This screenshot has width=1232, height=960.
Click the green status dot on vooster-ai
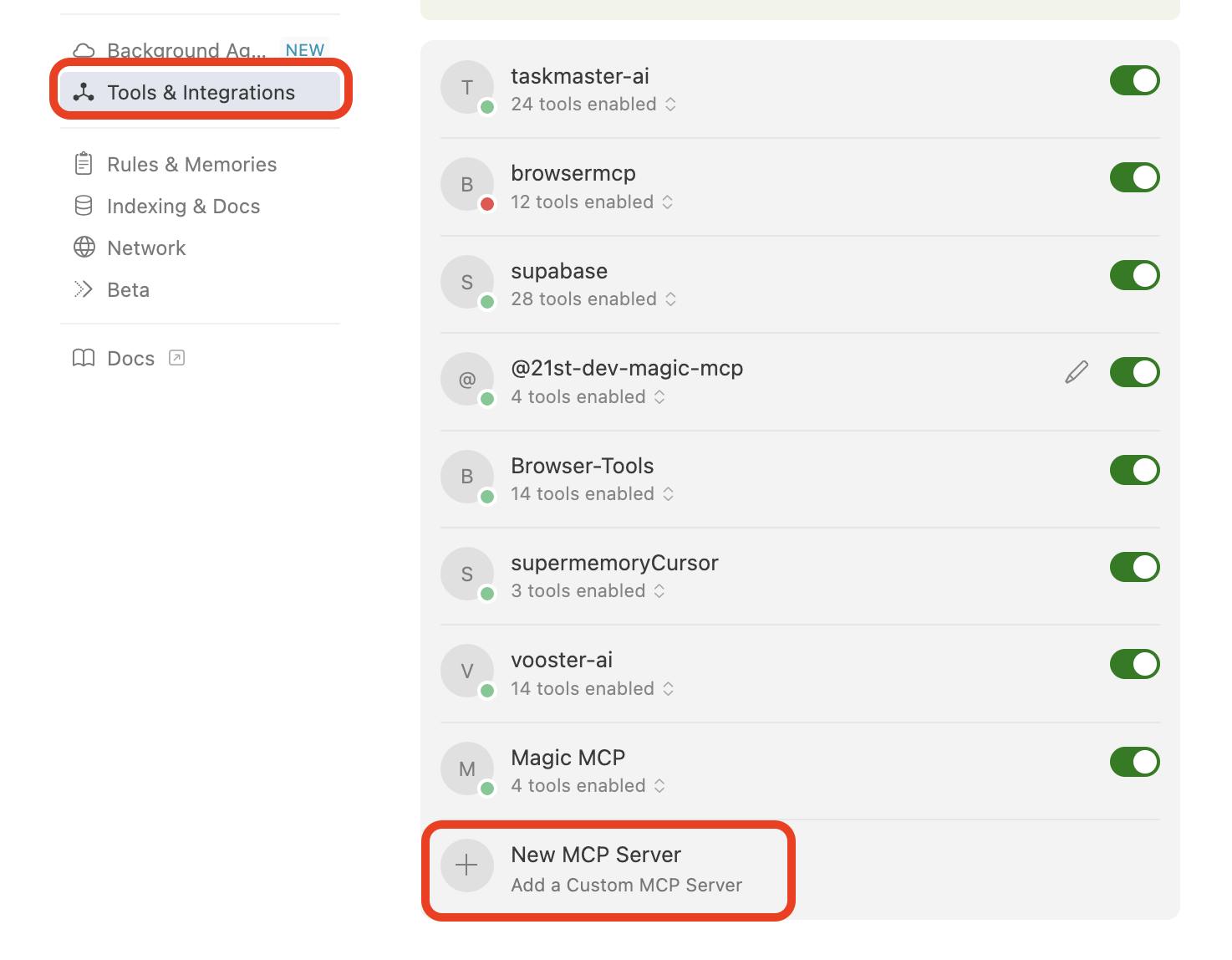click(x=487, y=691)
